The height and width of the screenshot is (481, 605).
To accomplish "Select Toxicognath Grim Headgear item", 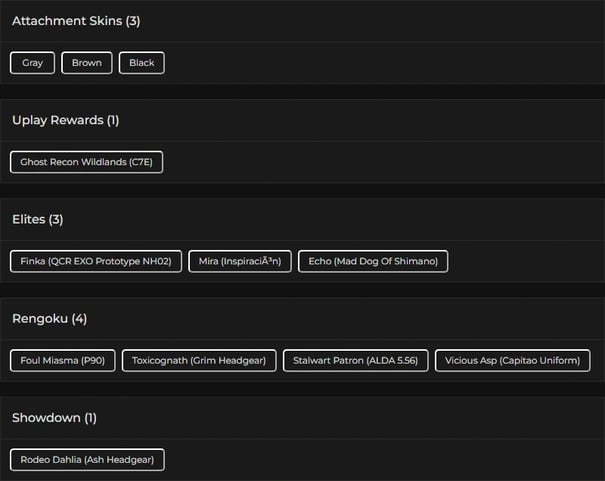I will tap(199, 361).
